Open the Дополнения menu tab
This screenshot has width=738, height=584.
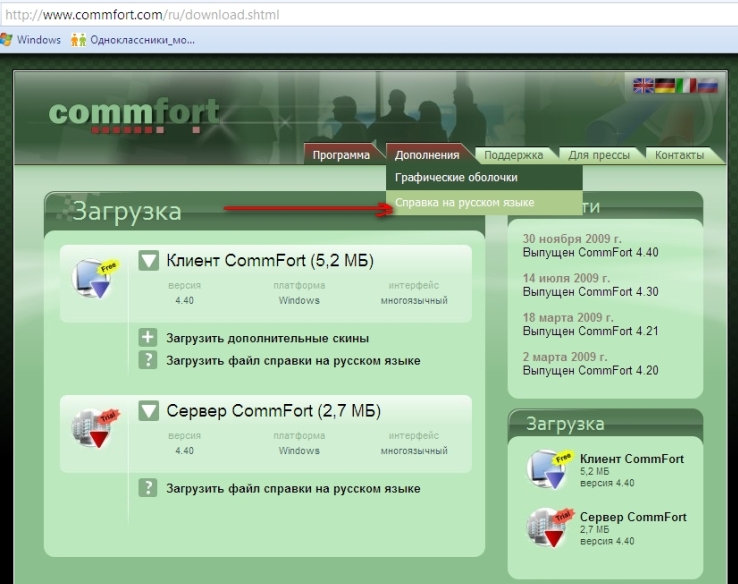pyautogui.click(x=427, y=155)
